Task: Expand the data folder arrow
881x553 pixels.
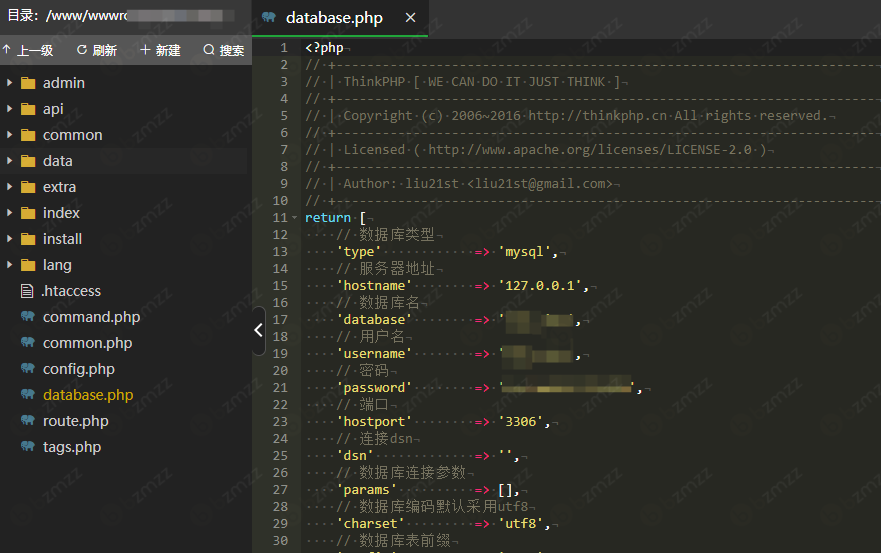Action: 9,161
